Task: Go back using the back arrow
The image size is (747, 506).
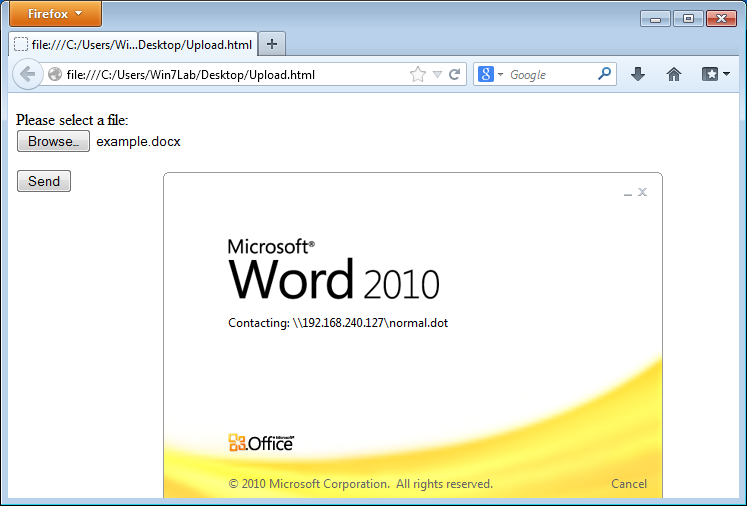Action: [27, 74]
